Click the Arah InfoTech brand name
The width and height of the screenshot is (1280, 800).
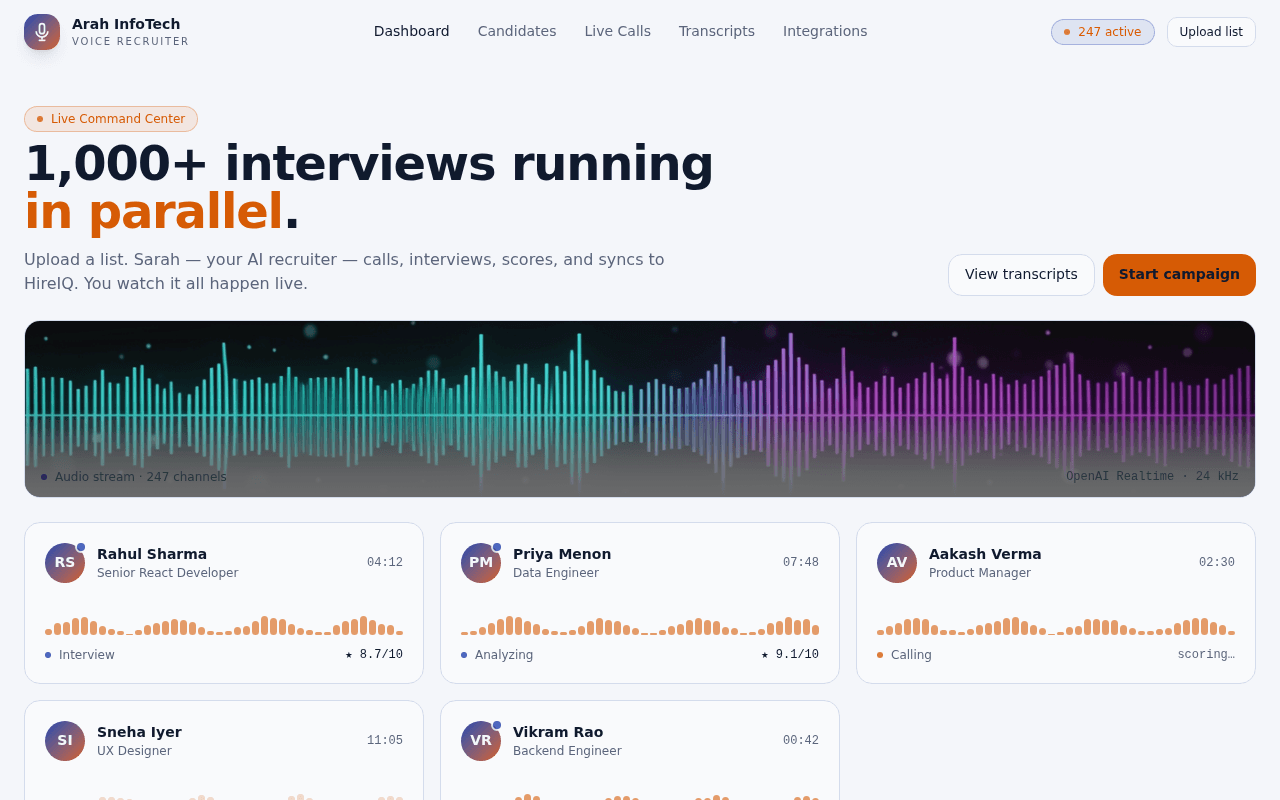click(126, 24)
